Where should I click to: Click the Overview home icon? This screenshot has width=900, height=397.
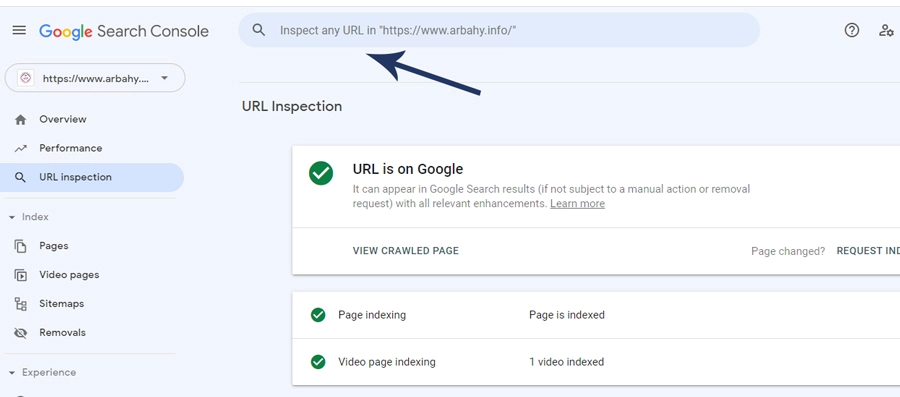pos(21,119)
